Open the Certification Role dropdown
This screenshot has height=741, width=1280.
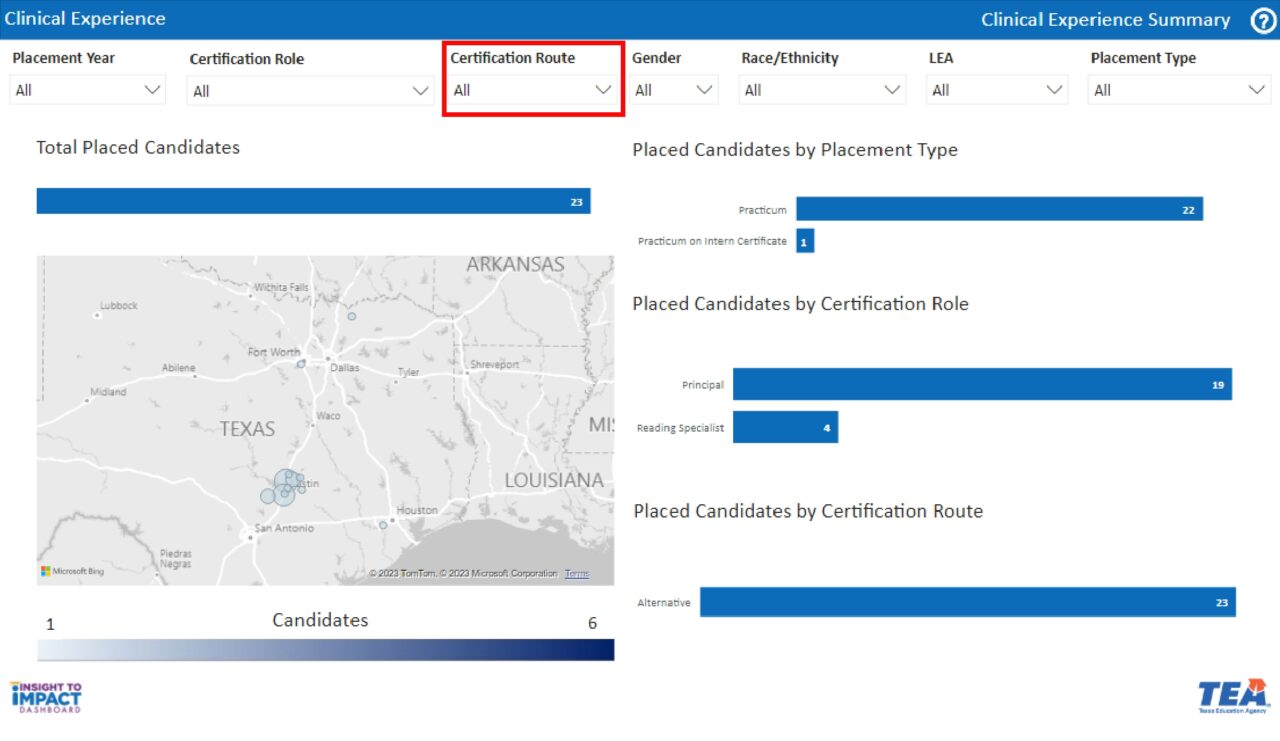(x=310, y=91)
